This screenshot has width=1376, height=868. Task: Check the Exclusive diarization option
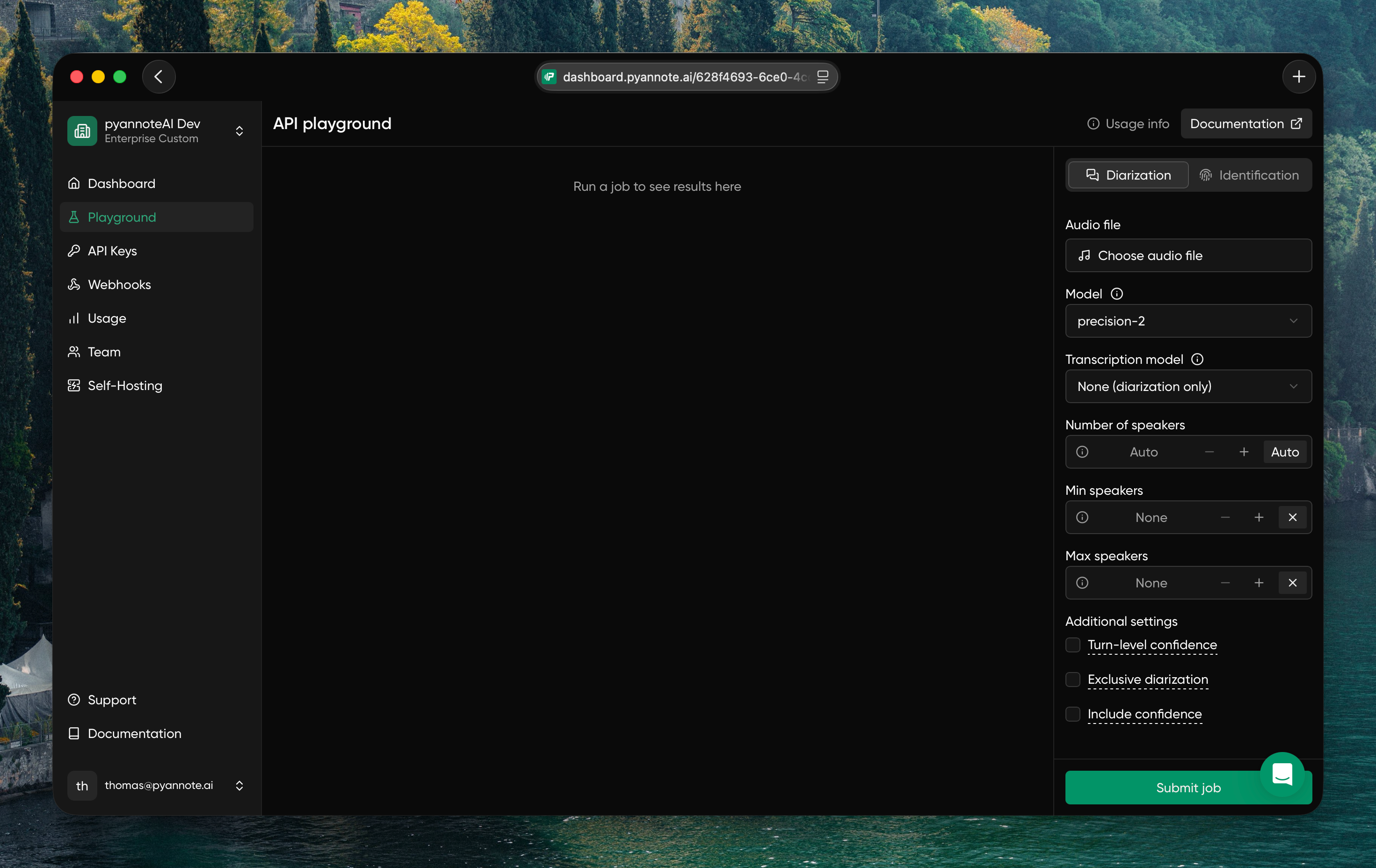click(x=1072, y=680)
